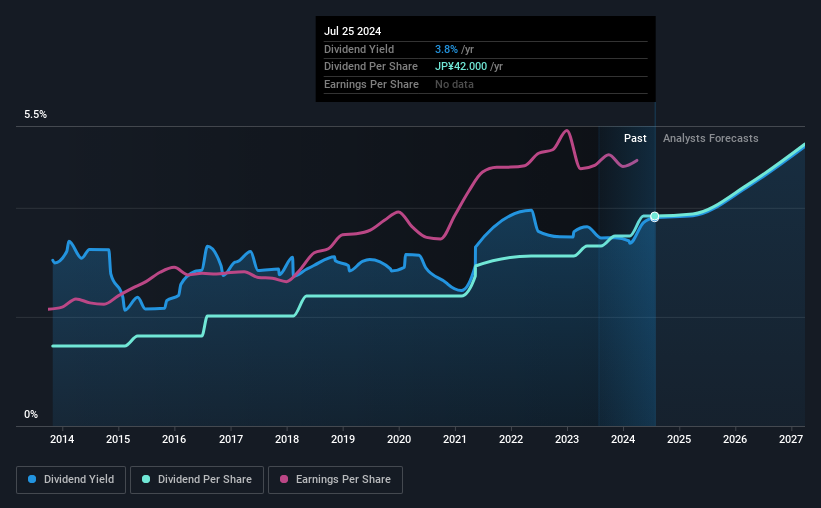Click the '0%' y-axis label
The image size is (821, 508).
(31, 414)
